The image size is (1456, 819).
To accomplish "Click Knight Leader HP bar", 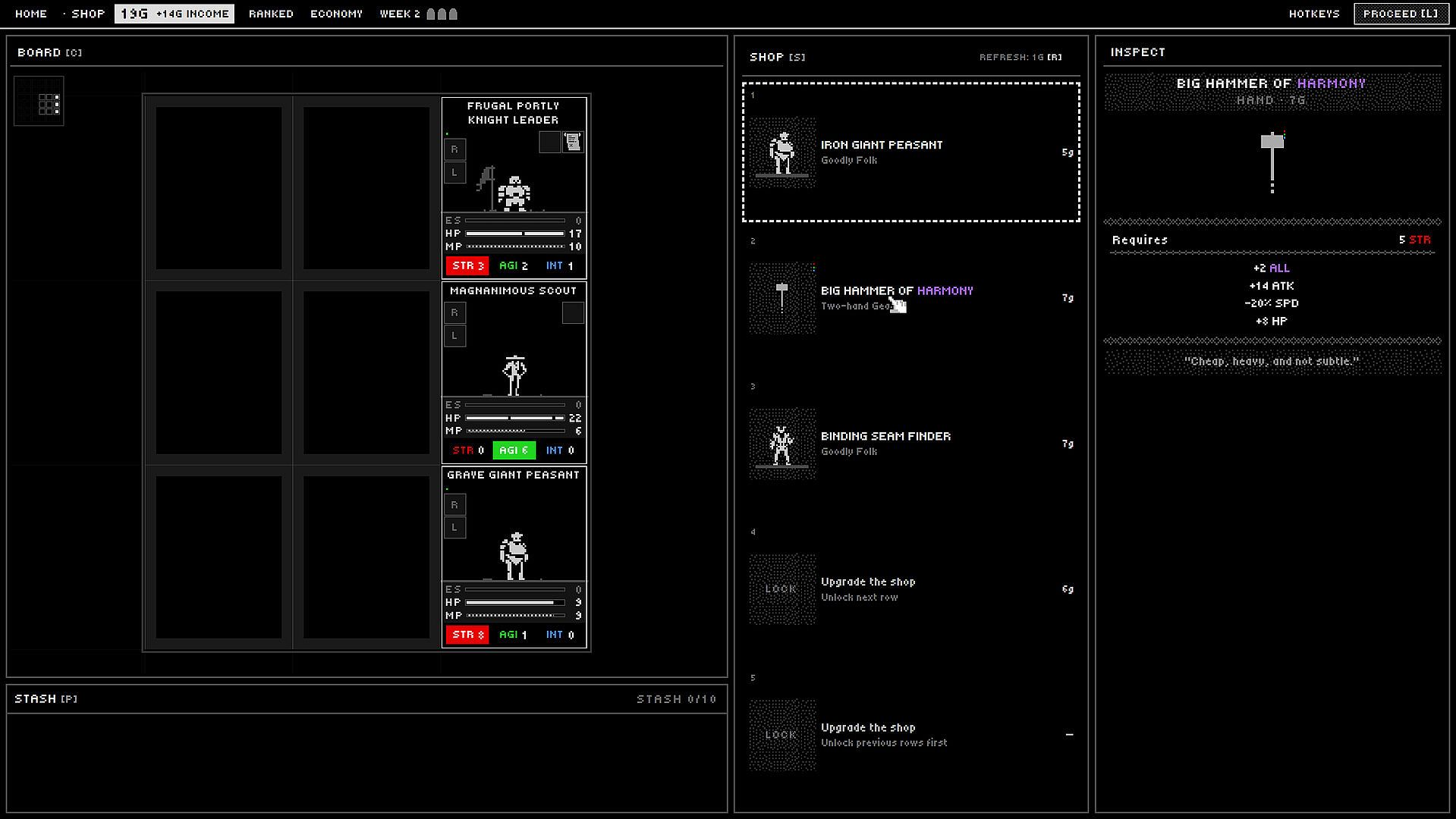I will click(514, 234).
